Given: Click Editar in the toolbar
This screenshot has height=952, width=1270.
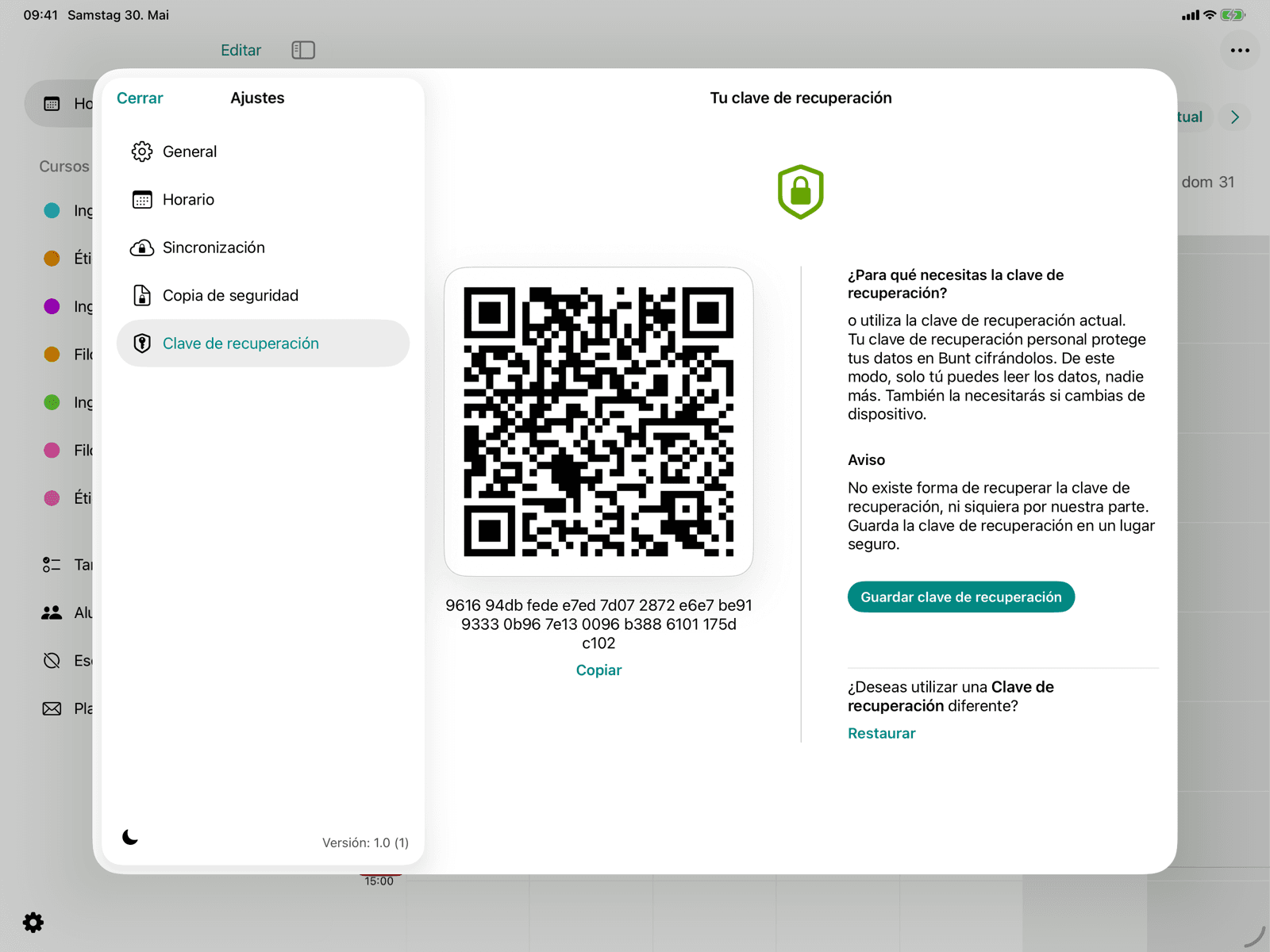Looking at the screenshot, I should 241,50.
